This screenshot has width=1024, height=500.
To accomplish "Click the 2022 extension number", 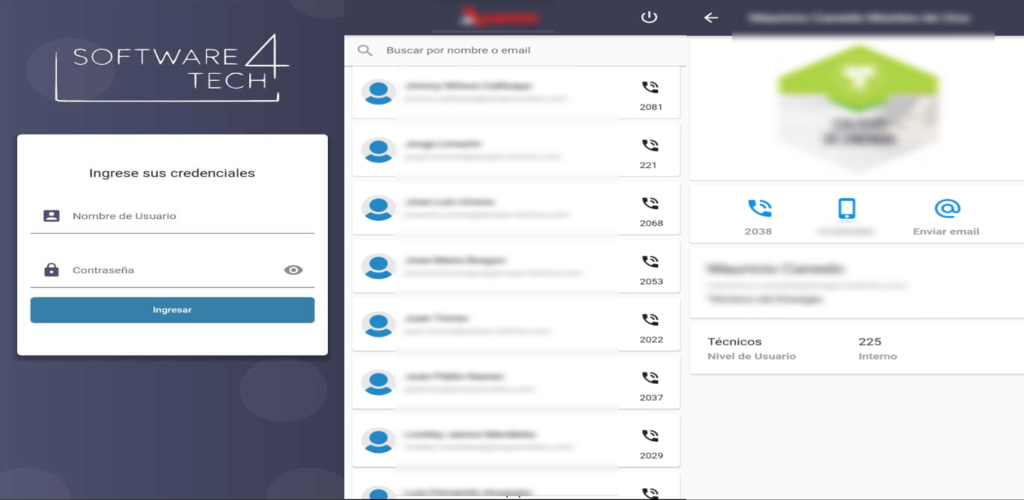I will pos(651,339).
